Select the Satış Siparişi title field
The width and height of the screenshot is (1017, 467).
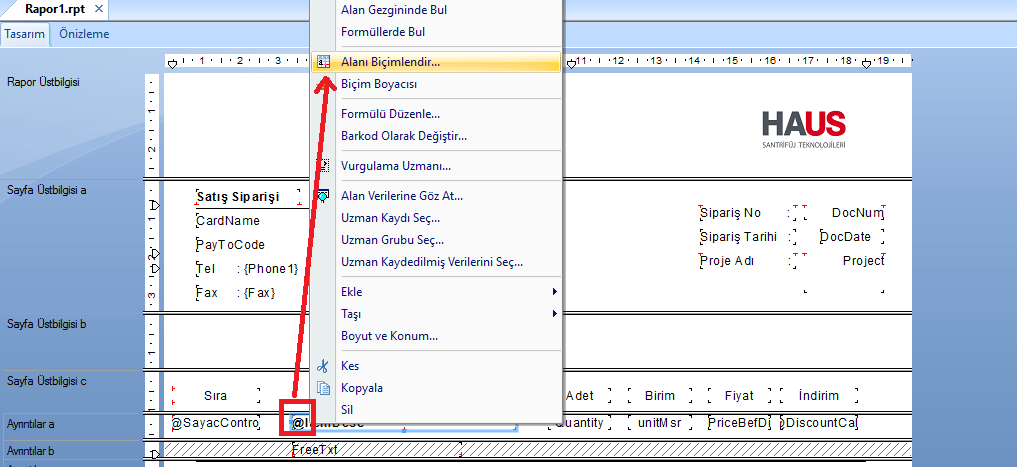pyautogui.click(x=238, y=196)
